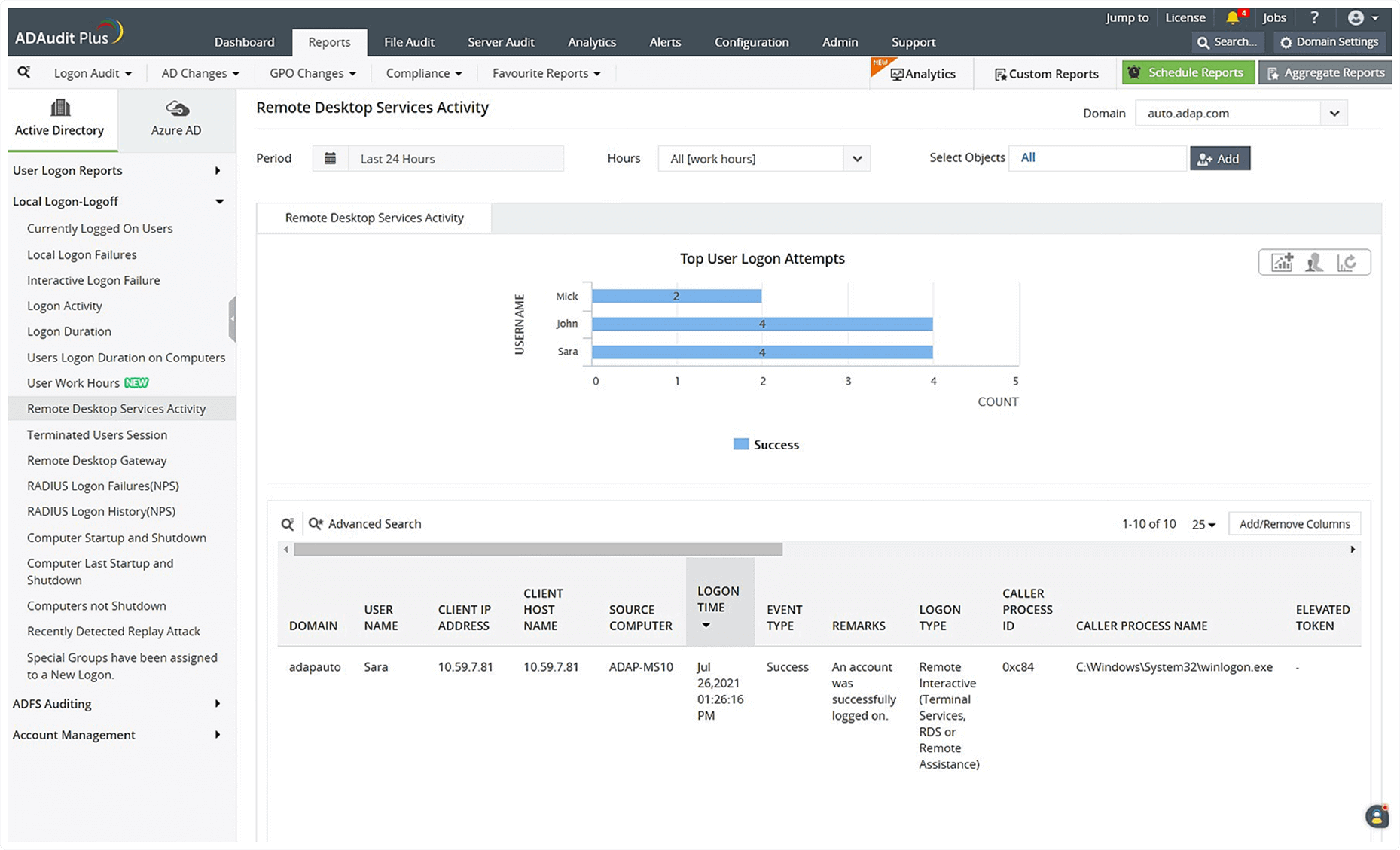The height and width of the screenshot is (850, 1400).
Task: Click the notification bell icon
Action: click(1232, 17)
